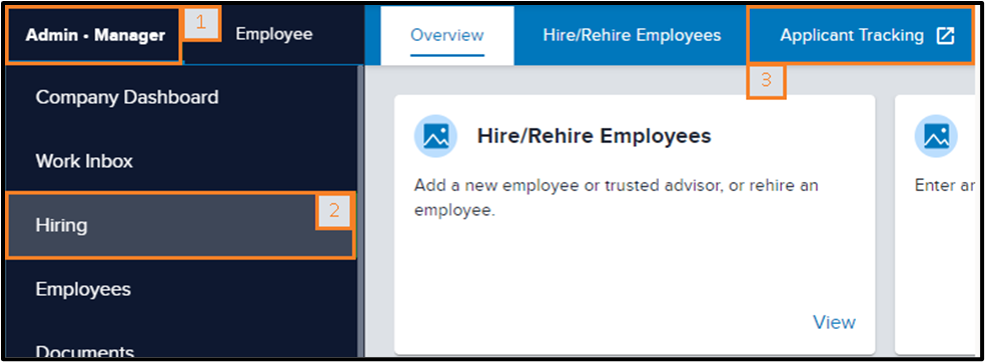Screen dimensions: 985x362
Task: Open external-link icon beside Applicant Tracking
Action: (x=945, y=36)
